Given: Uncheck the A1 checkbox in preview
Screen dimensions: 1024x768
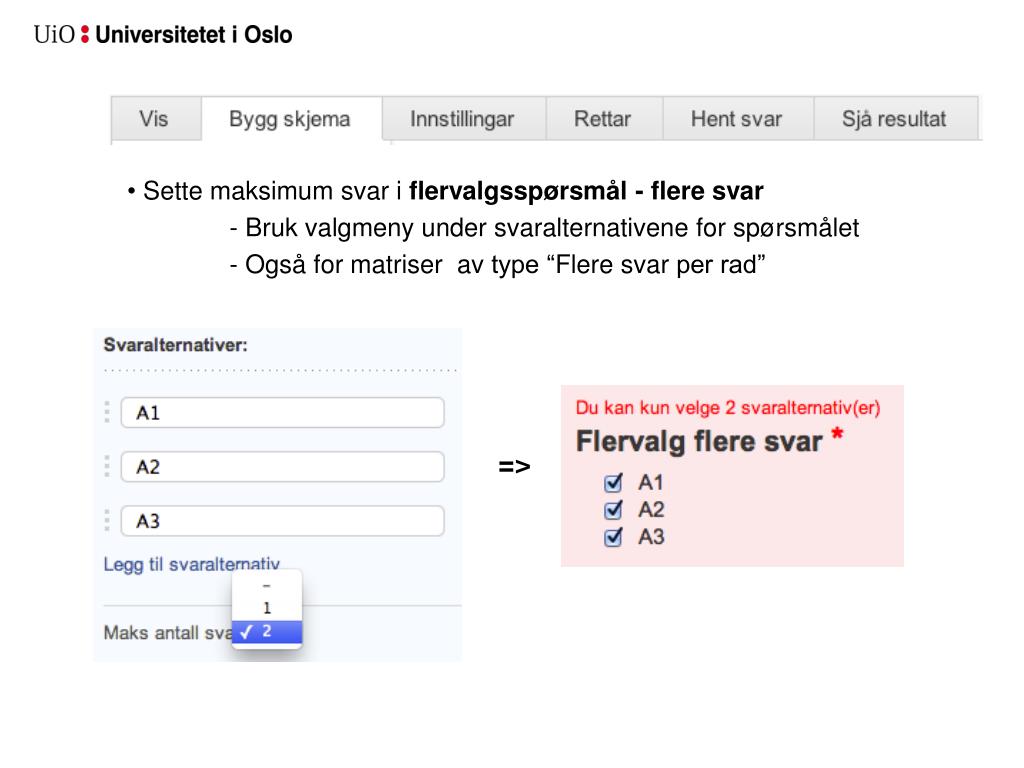Looking at the screenshot, I should pos(613,483).
